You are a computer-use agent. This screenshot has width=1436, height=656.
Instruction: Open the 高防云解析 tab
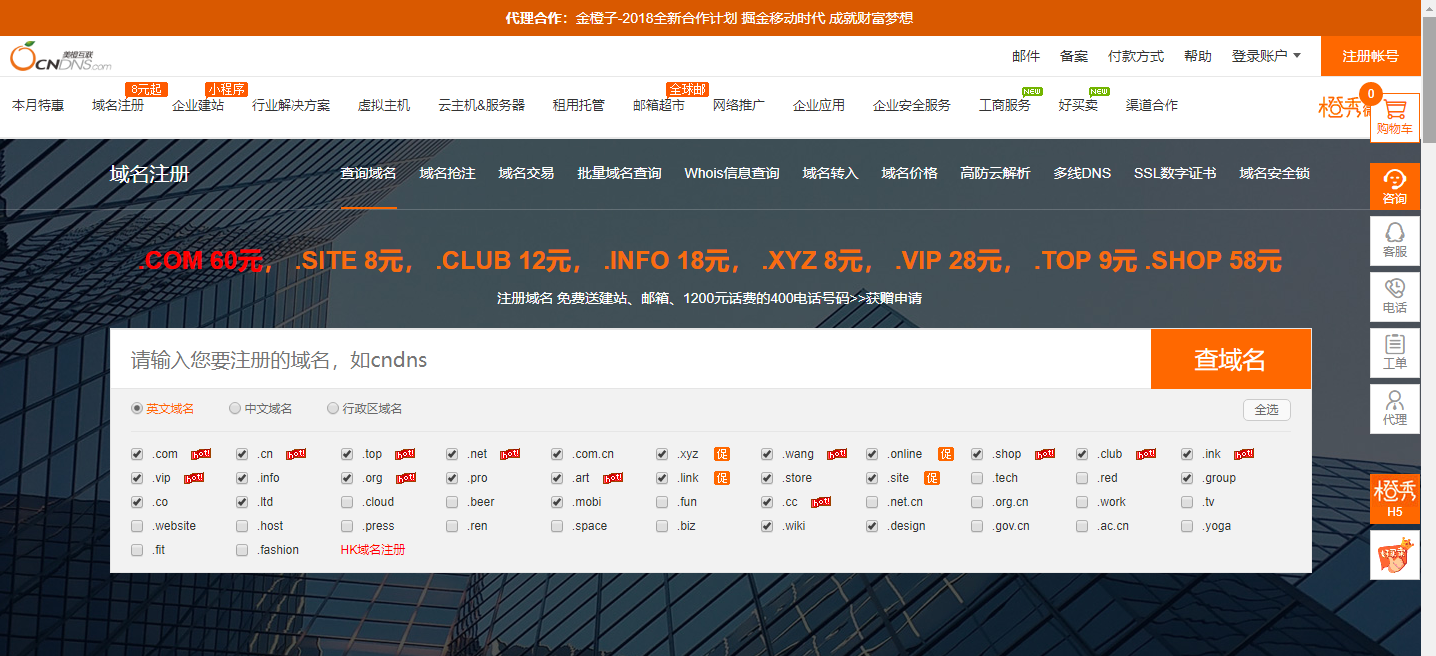[995, 173]
